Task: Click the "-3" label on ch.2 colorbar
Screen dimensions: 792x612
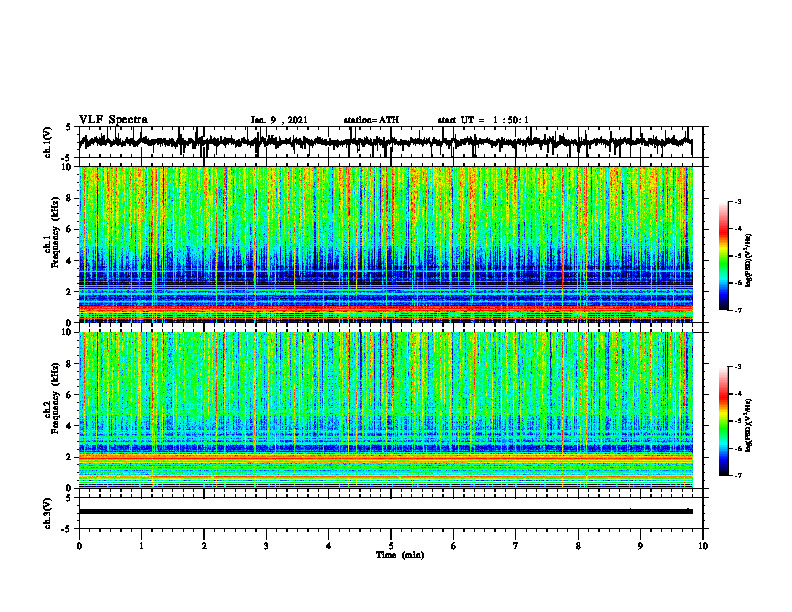Action: click(738, 367)
